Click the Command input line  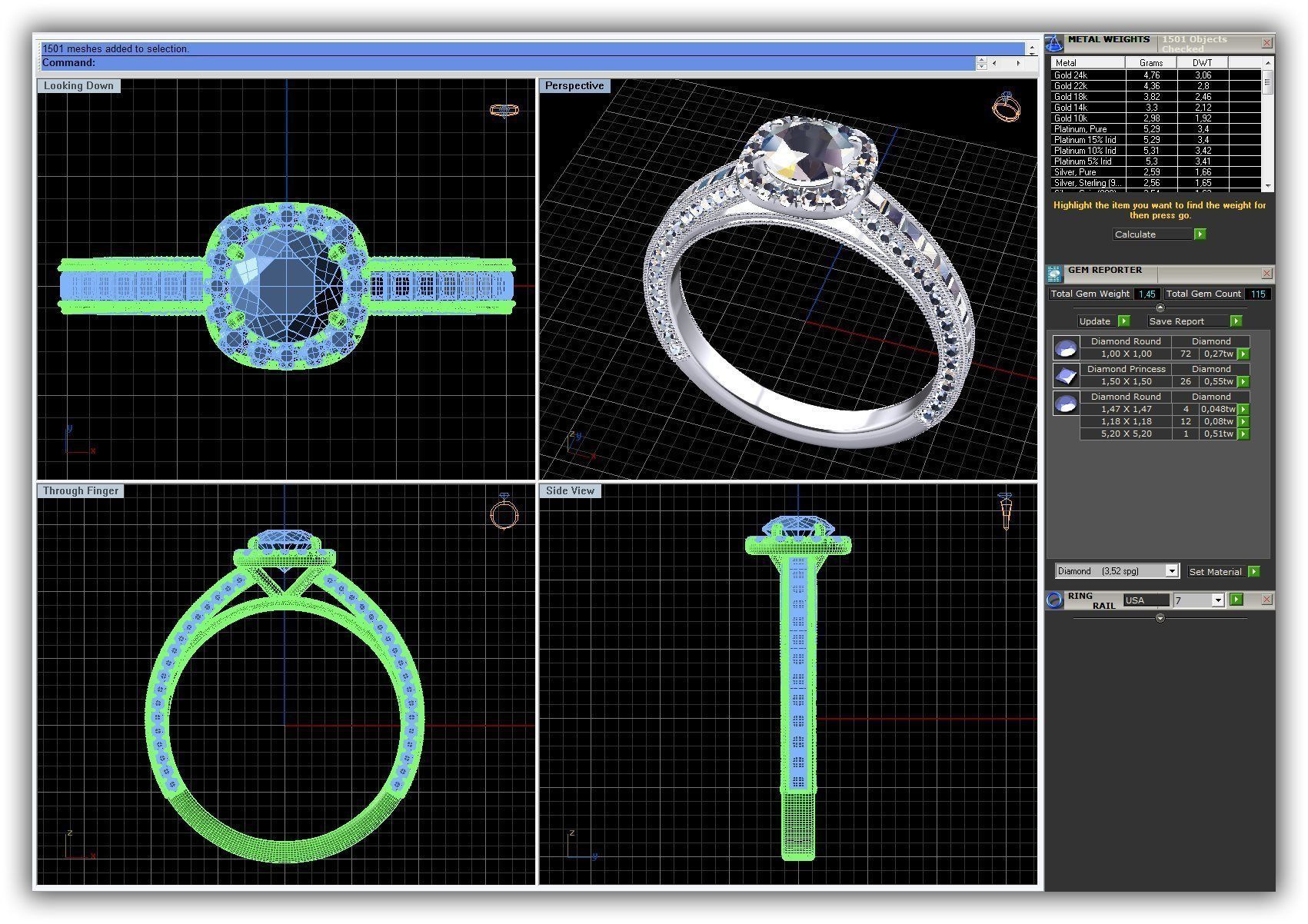508,63
